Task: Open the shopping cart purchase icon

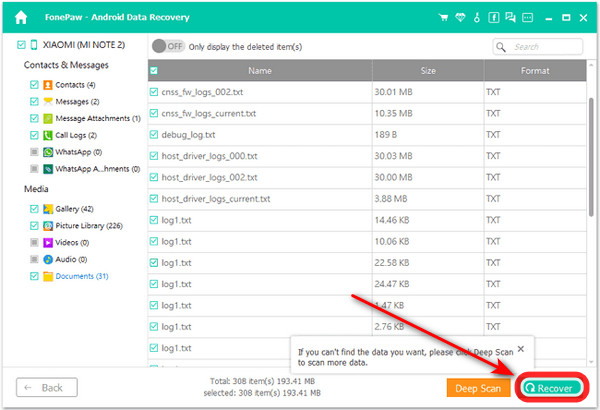Action: click(x=444, y=18)
